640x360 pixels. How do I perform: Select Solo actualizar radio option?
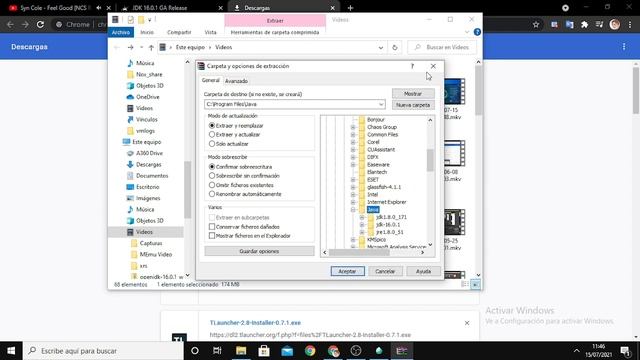click(x=211, y=144)
